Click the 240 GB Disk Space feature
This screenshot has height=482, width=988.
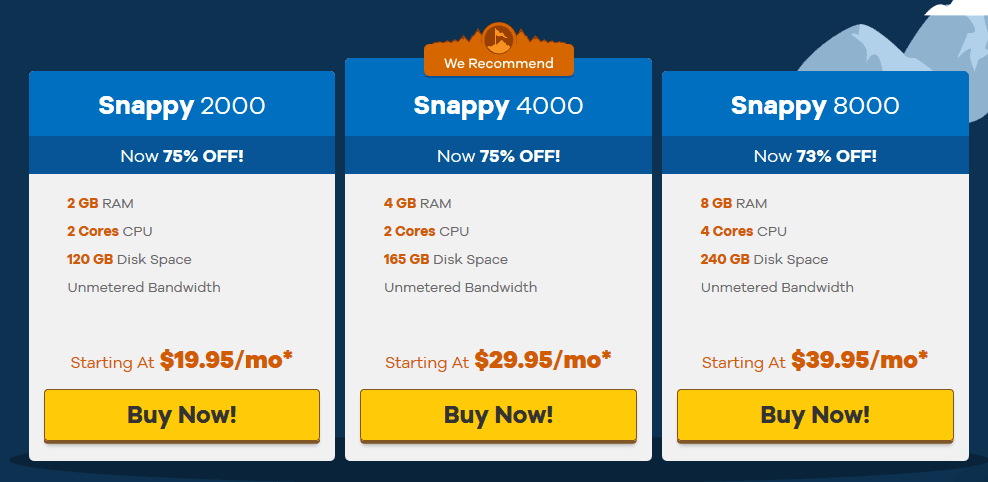764,260
